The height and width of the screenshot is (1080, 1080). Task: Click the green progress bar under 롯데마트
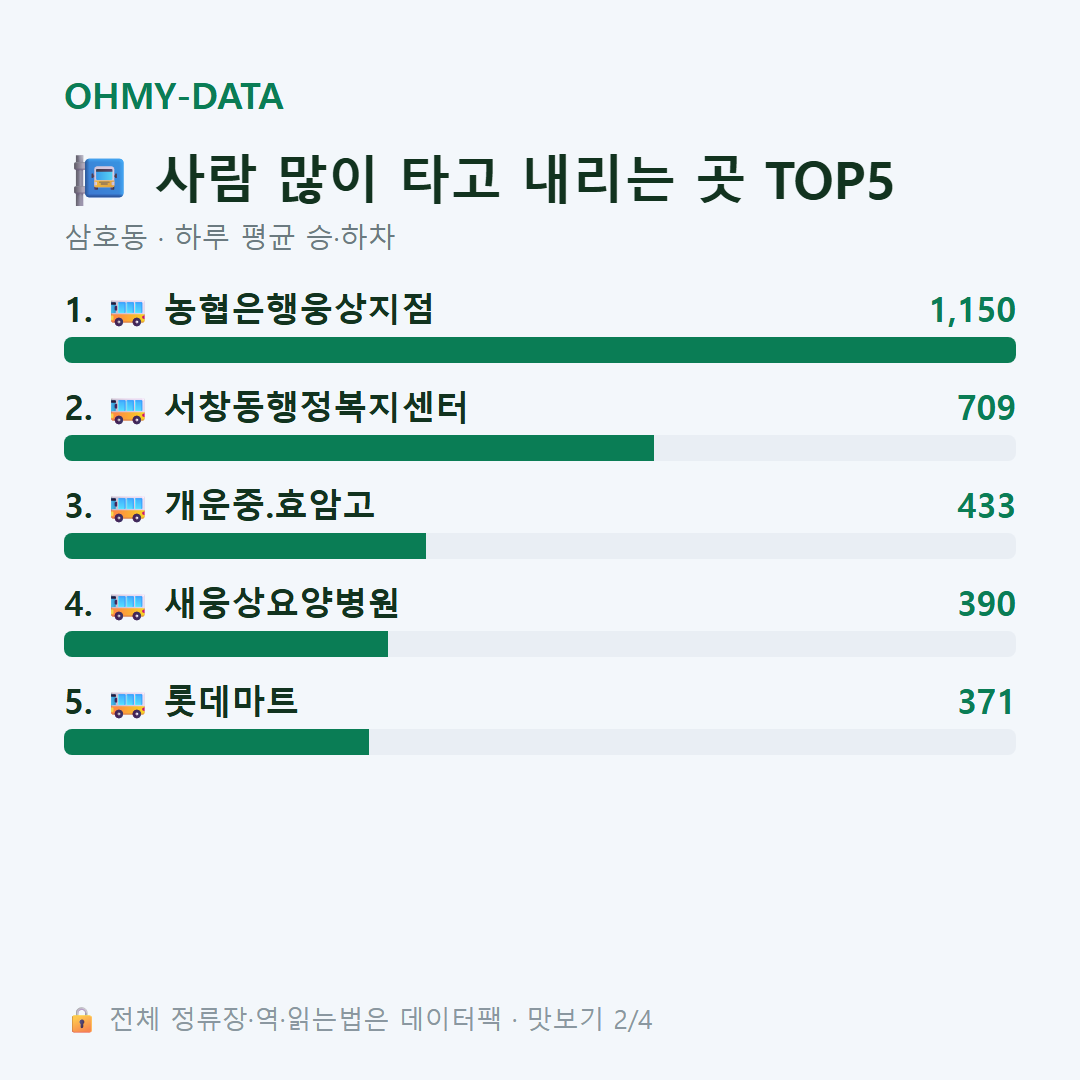[x=216, y=742]
